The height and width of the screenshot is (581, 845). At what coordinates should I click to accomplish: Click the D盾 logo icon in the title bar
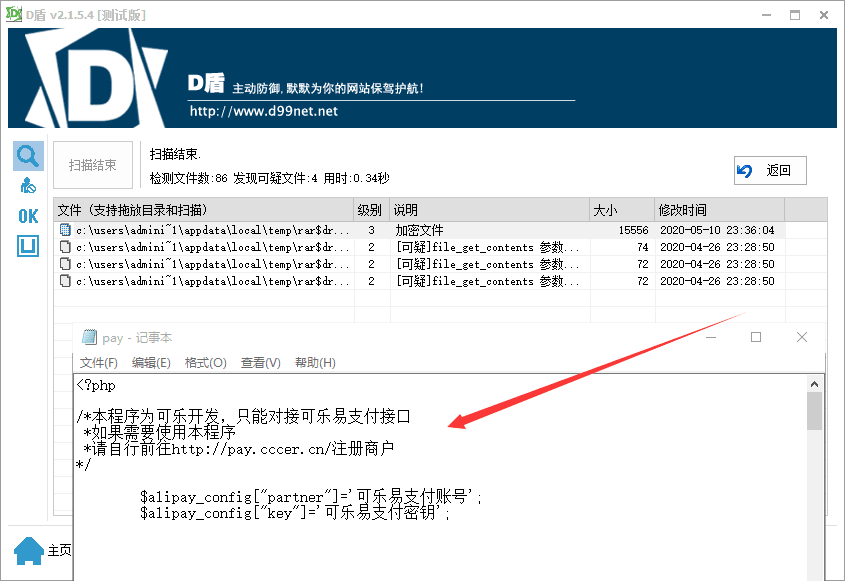[12, 14]
